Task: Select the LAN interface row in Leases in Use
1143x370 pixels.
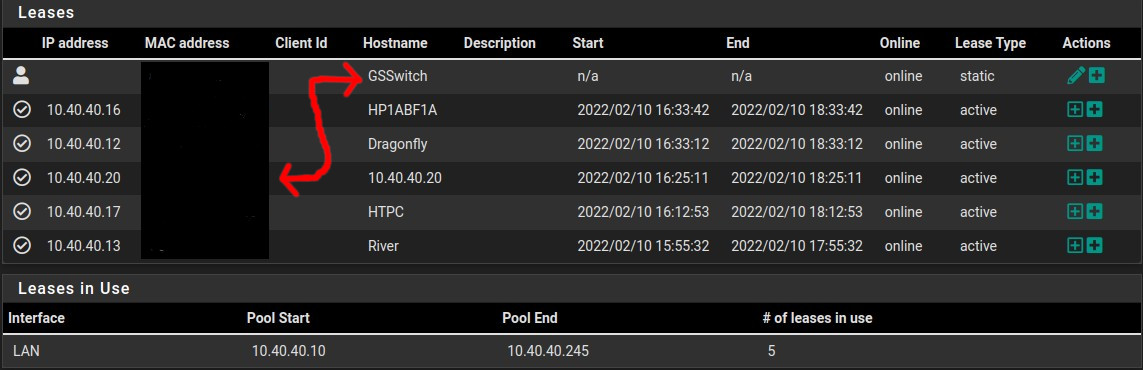Action: tap(572, 351)
